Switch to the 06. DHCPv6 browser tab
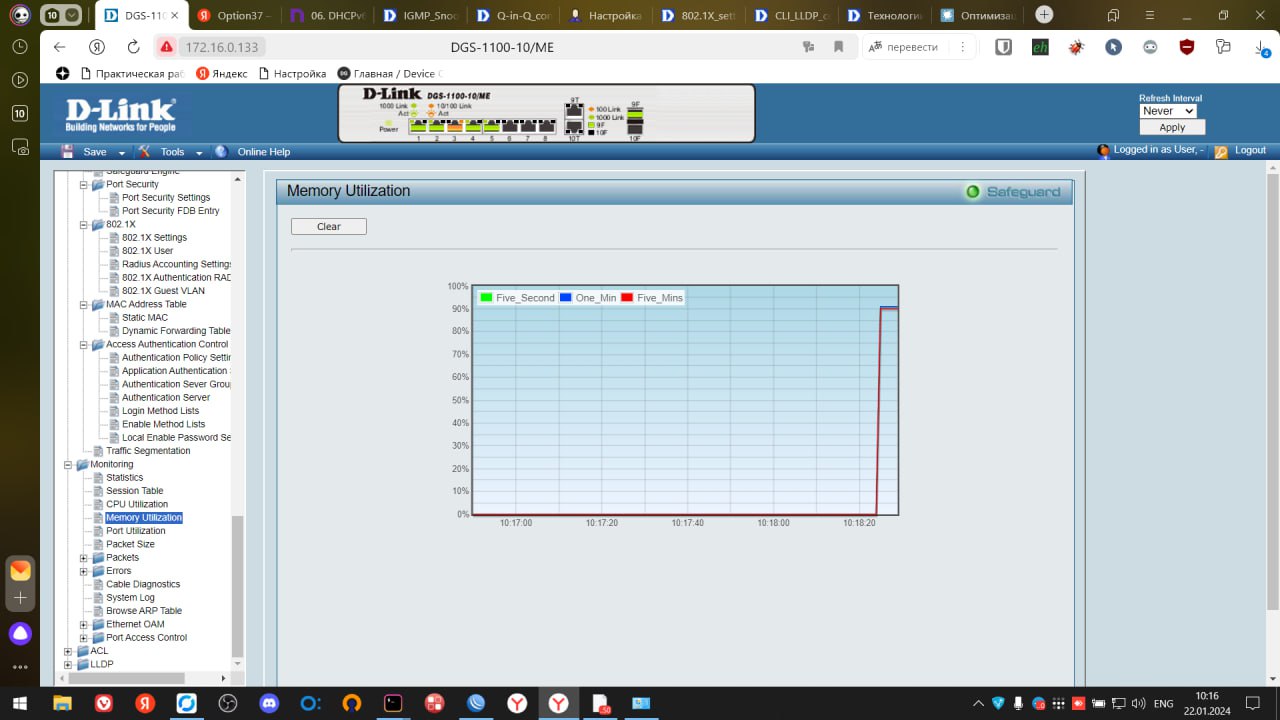The width and height of the screenshot is (1280, 720). tap(326, 15)
